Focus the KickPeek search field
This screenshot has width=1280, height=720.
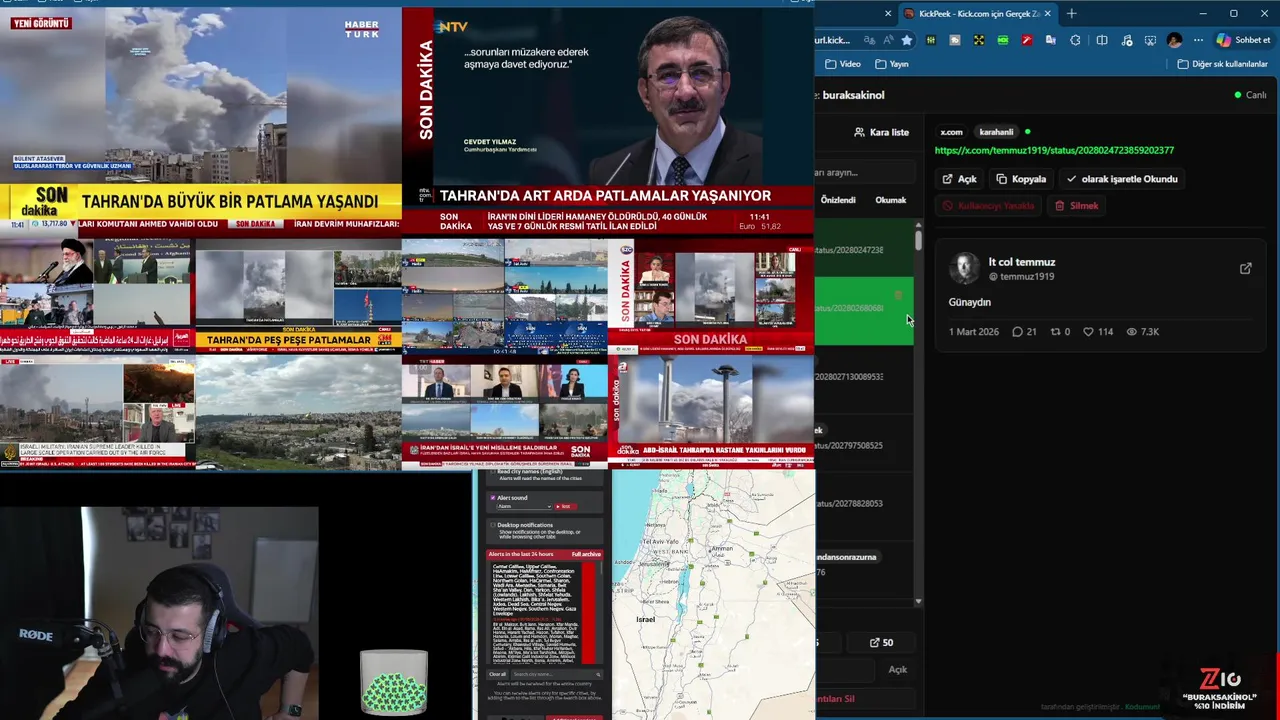point(864,172)
